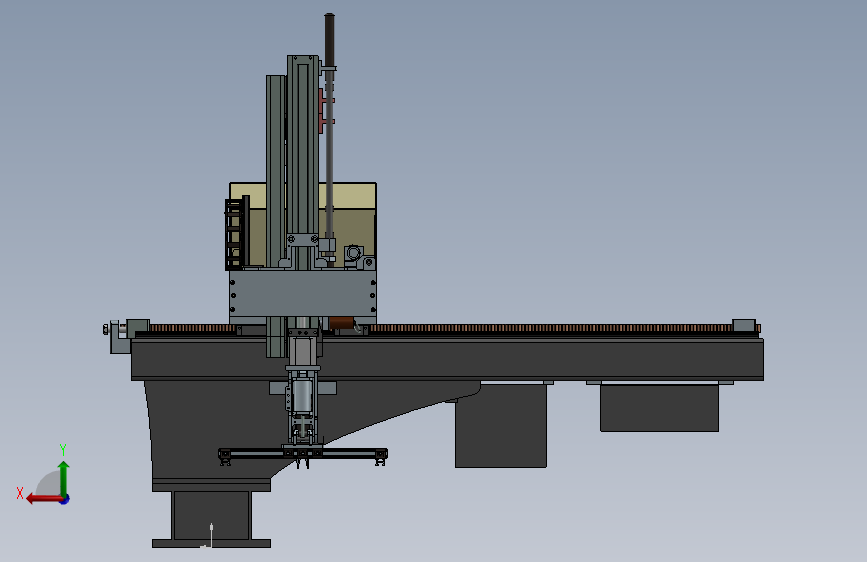Select the middle dark box hanging under the beam
The image size is (867, 562).
point(500,426)
